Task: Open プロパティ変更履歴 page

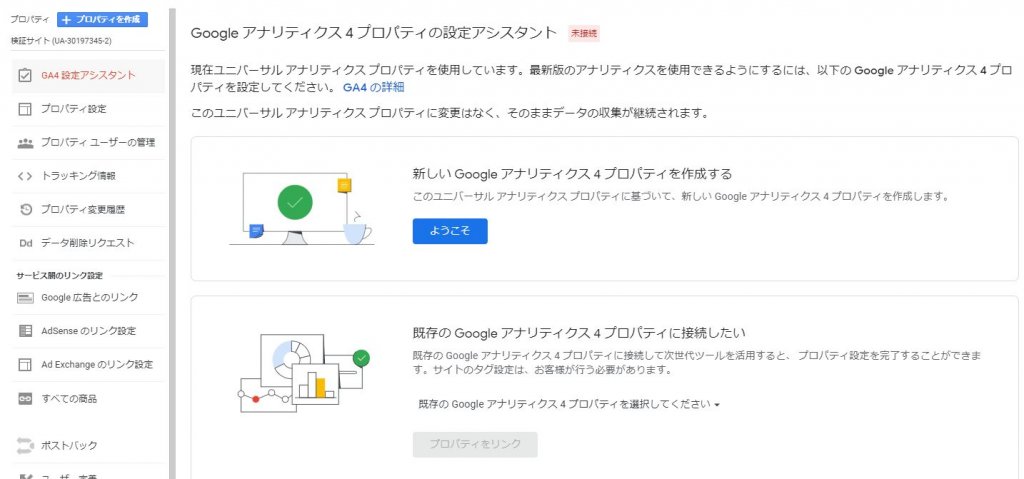Action: (88, 210)
